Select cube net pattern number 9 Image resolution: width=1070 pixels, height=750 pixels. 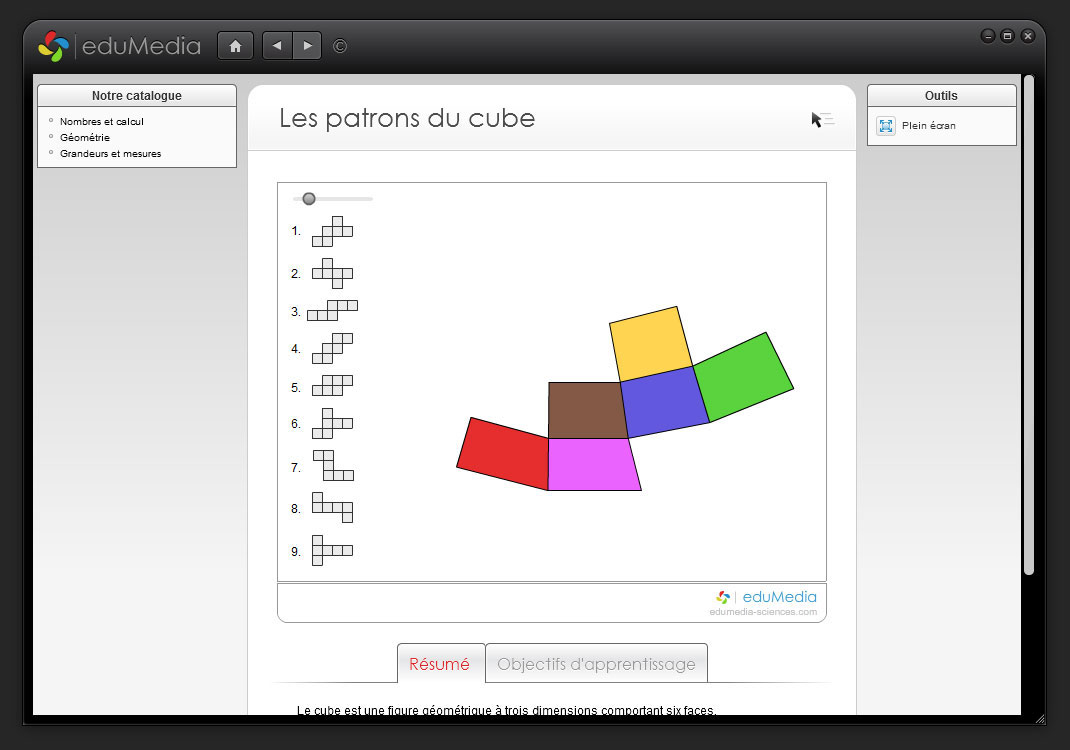click(x=332, y=550)
